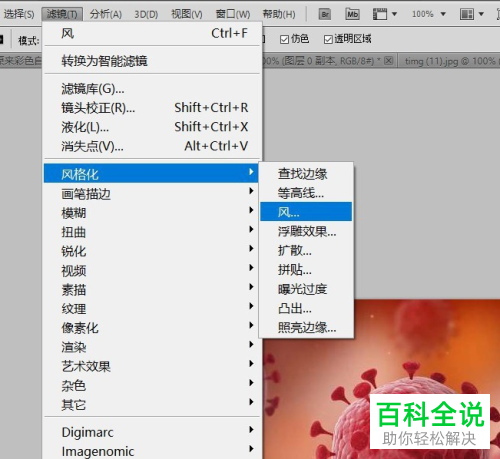The height and width of the screenshot is (459, 500).
Task: Expand the arrange documents dropdown arrow
Action: [x=481, y=14]
